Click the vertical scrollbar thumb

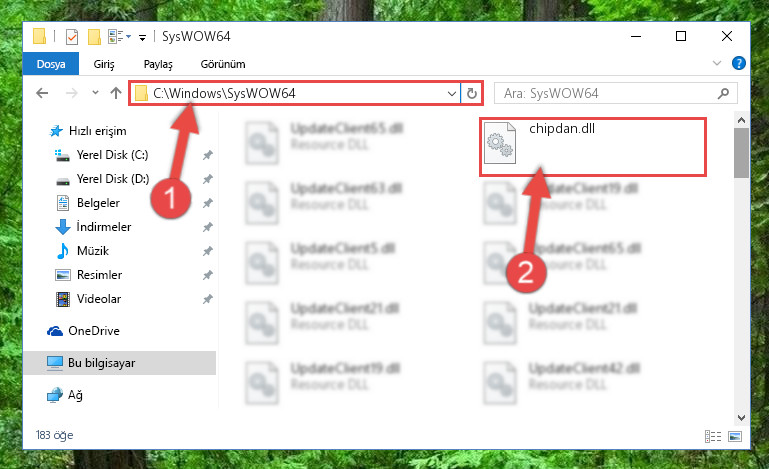pyautogui.click(x=741, y=153)
